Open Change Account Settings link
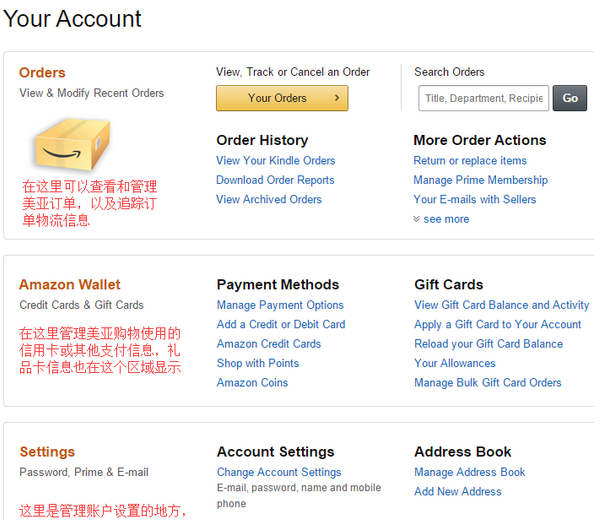The image size is (605, 520). pos(279,472)
